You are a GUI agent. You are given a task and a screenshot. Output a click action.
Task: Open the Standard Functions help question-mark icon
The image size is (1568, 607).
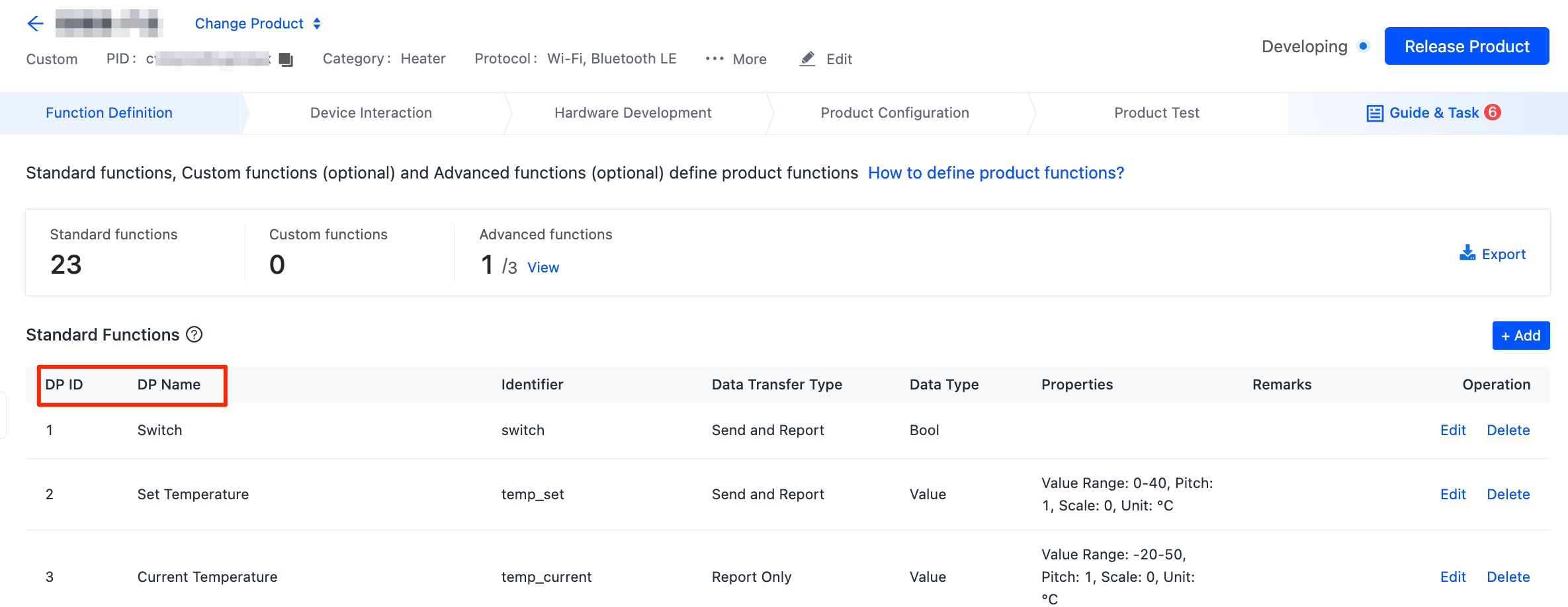pyautogui.click(x=194, y=335)
